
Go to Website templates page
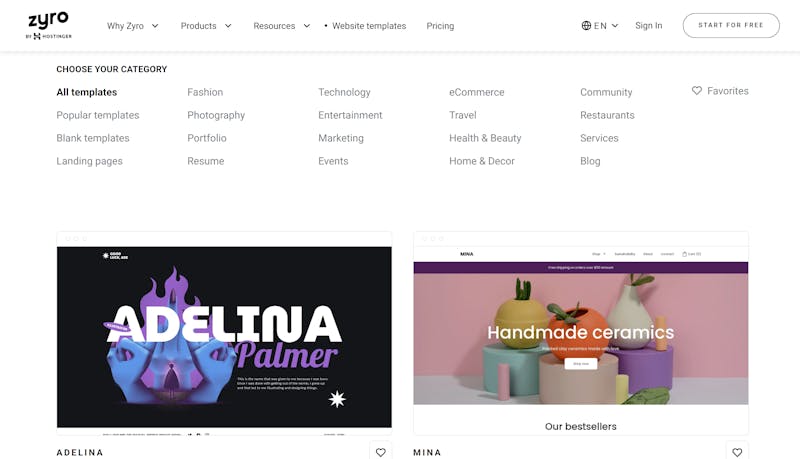369,26
